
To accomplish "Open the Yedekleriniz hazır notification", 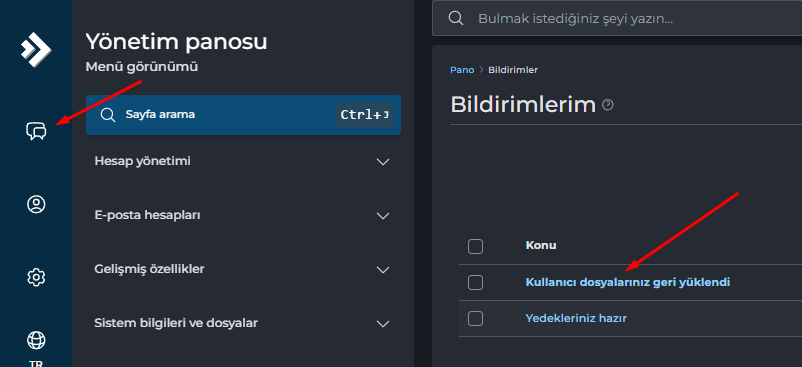I will [576, 318].
